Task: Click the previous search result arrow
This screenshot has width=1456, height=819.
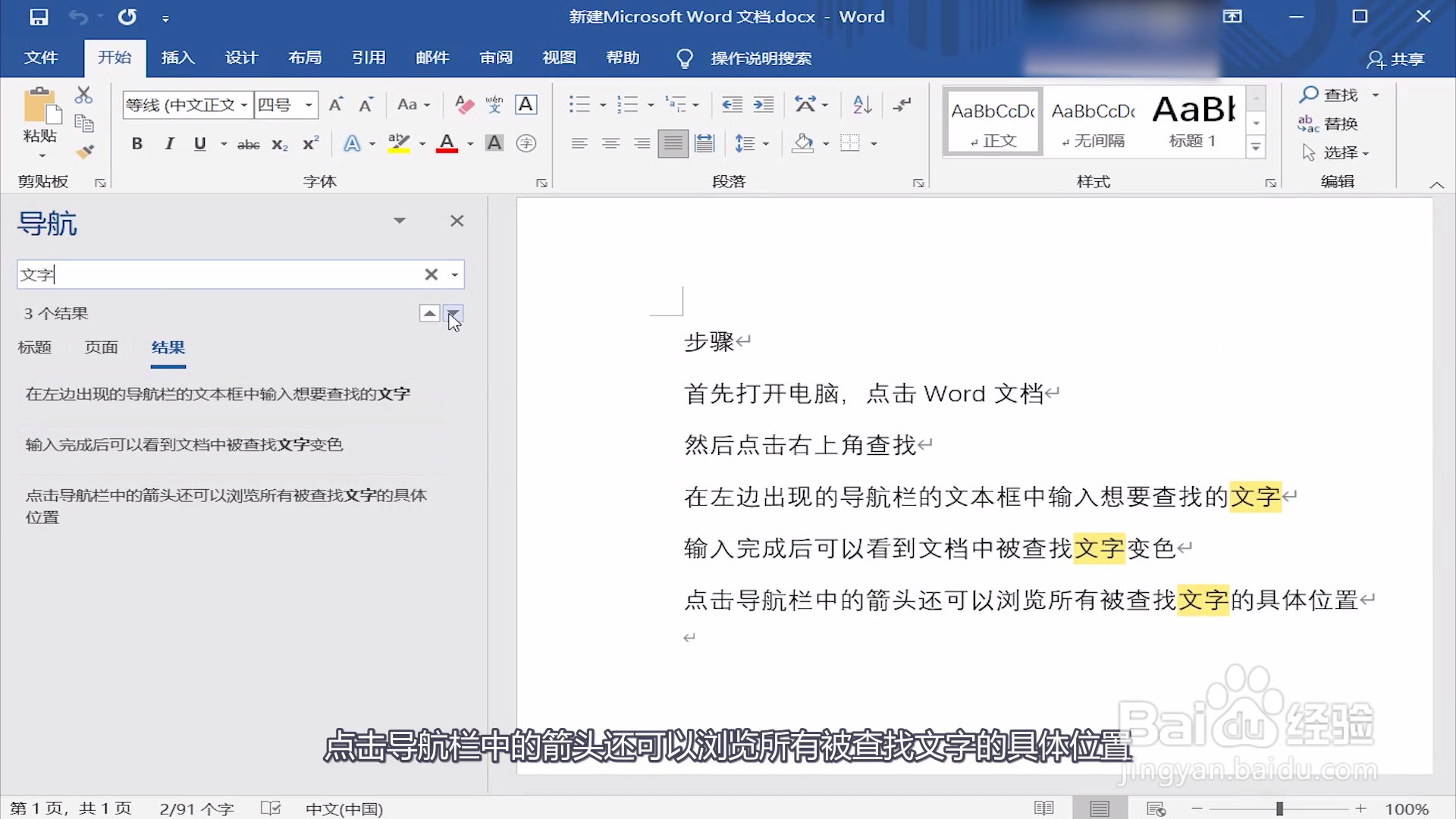Action: pyautogui.click(x=429, y=313)
